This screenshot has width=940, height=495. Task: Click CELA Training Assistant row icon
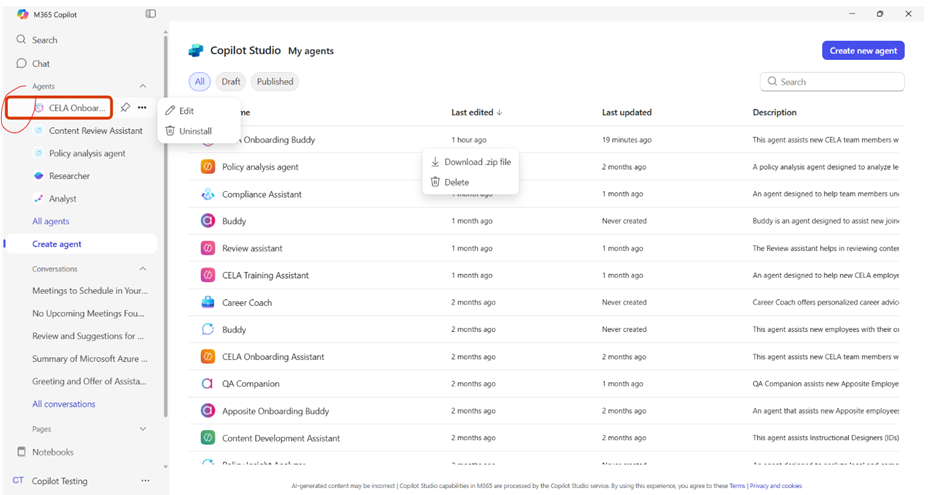[207, 275]
